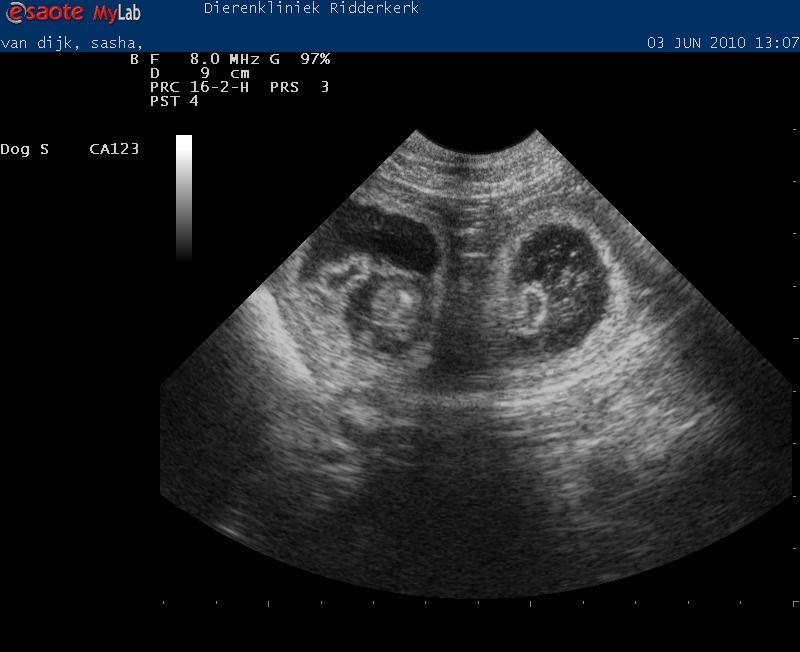The image size is (800, 652).
Task: Select the Dierenkliniek Ridderkerk clinic title
Action: point(311,9)
